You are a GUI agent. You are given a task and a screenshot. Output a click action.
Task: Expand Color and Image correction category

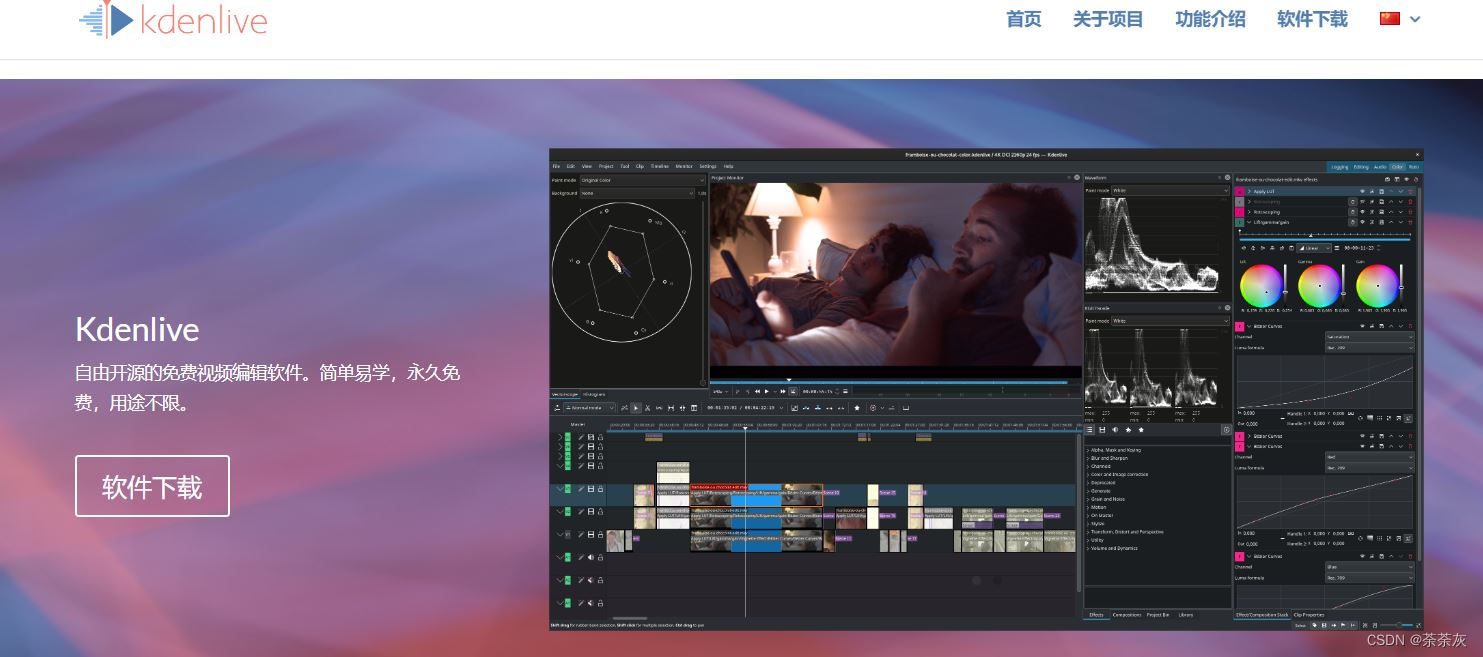(1088, 474)
